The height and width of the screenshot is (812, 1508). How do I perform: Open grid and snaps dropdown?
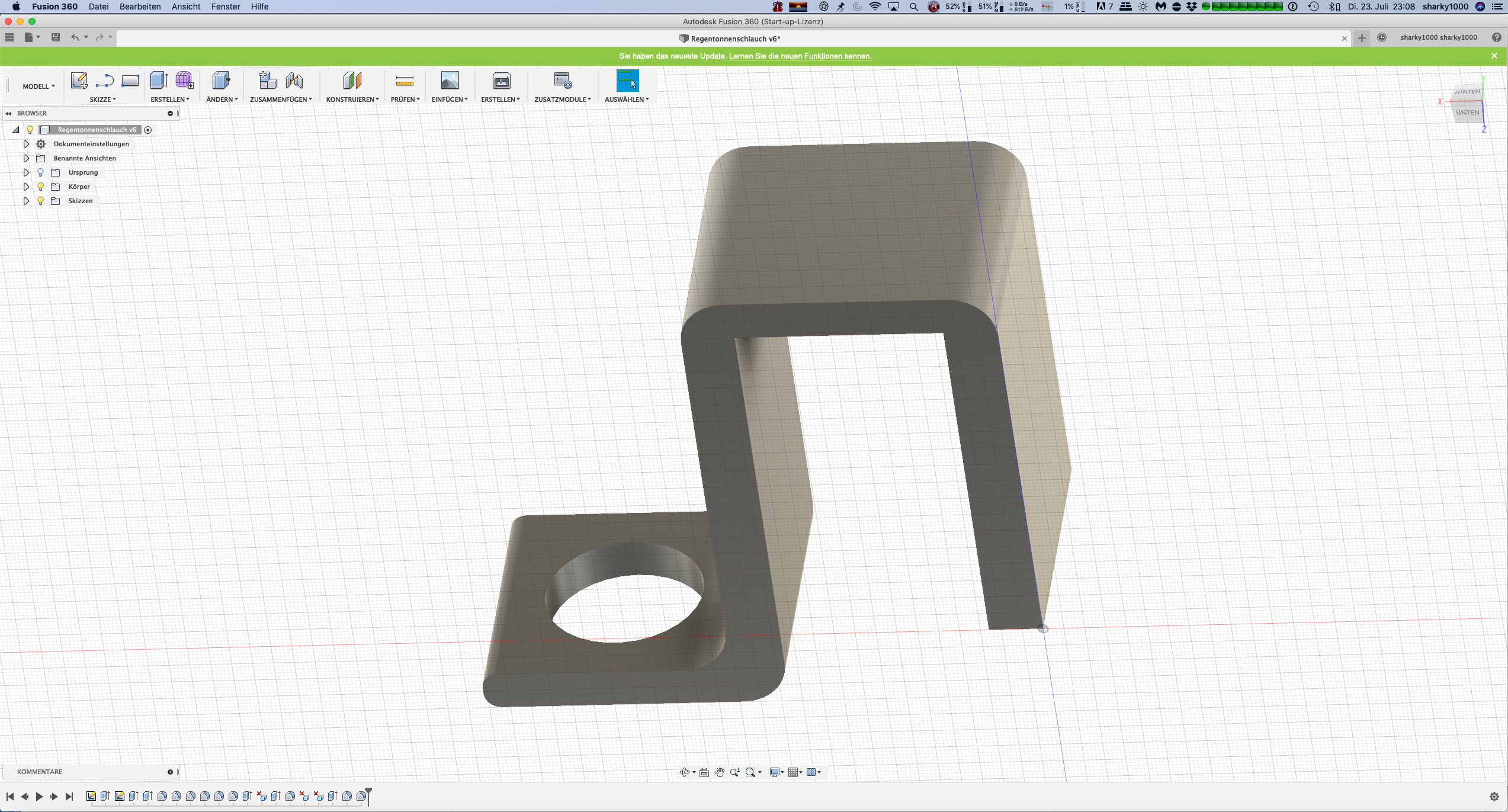795,772
